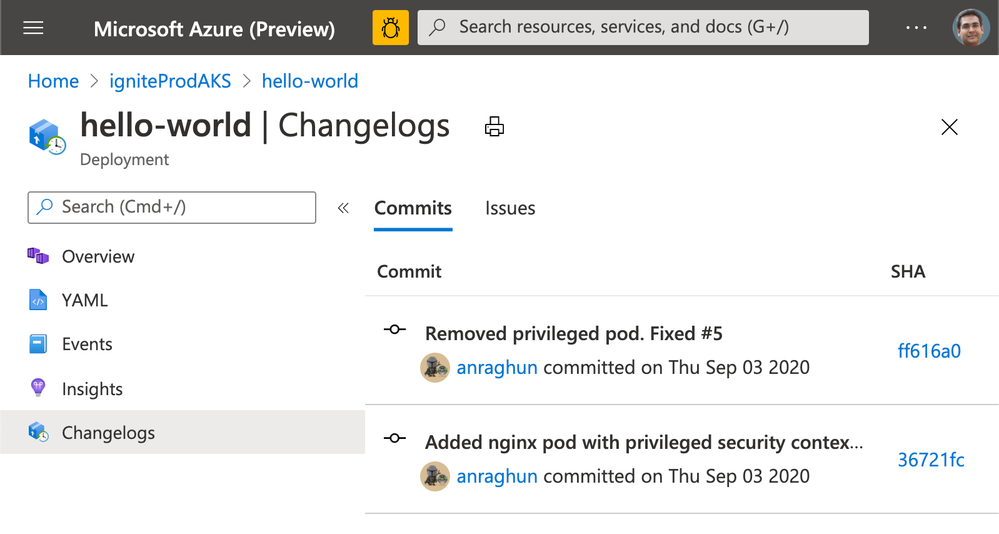Click the magnifier icon in top search bar
Viewport: 999px width, 534px height.
click(x=437, y=27)
